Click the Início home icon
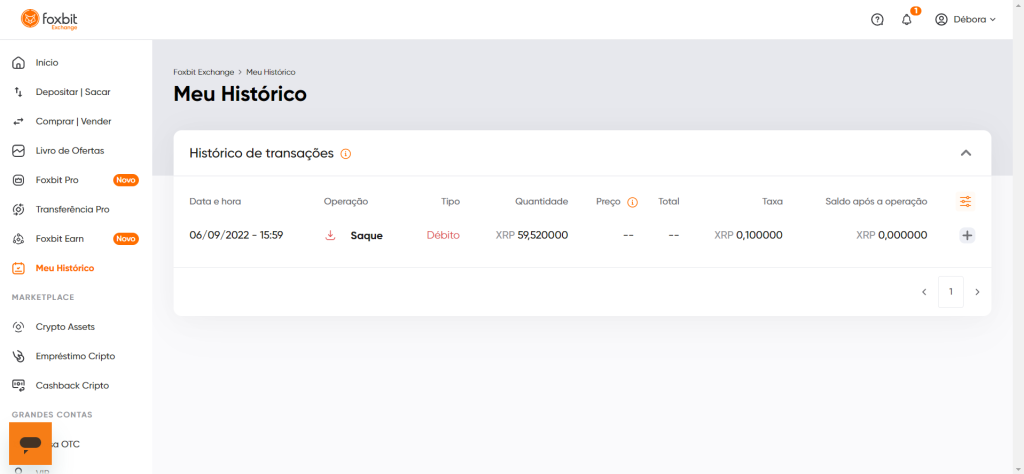Viewport: 1024px width, 474px height. tap(18, 63)
